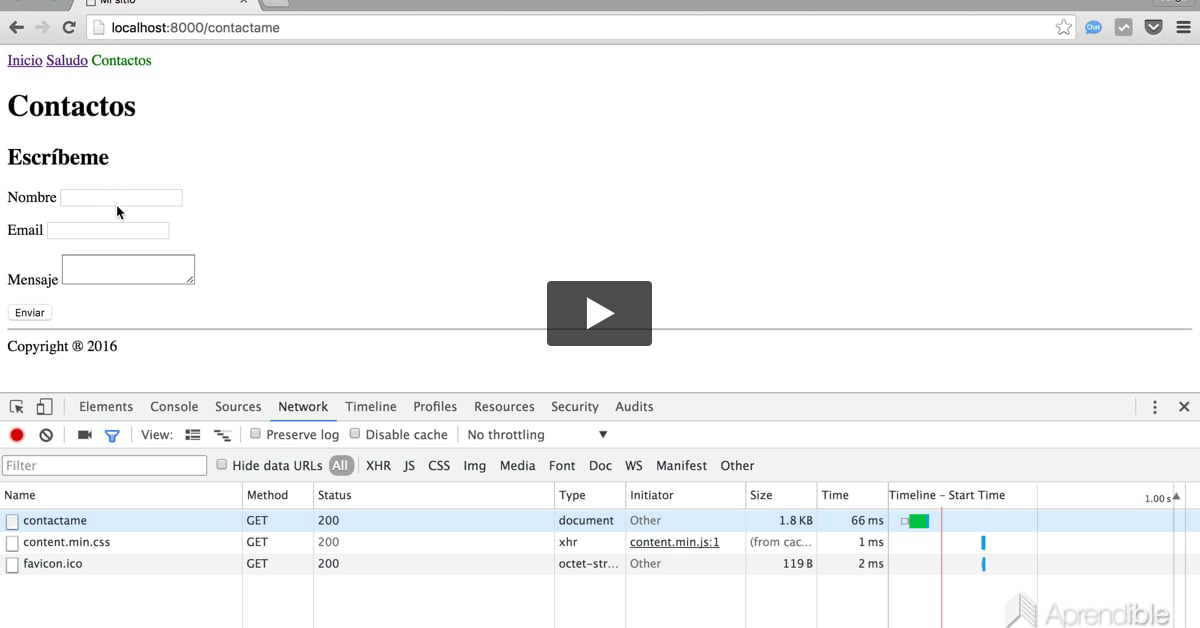Focus the Nombre input field

pyautogui.click(x=121, y=198)
